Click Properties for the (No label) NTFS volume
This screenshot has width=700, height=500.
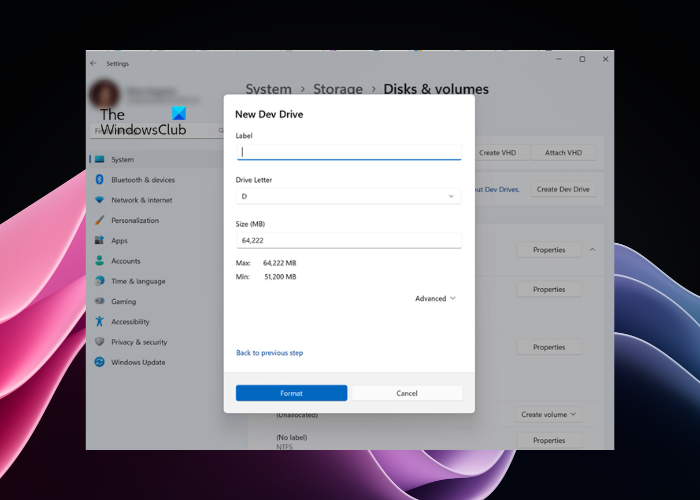click(549, 440)
